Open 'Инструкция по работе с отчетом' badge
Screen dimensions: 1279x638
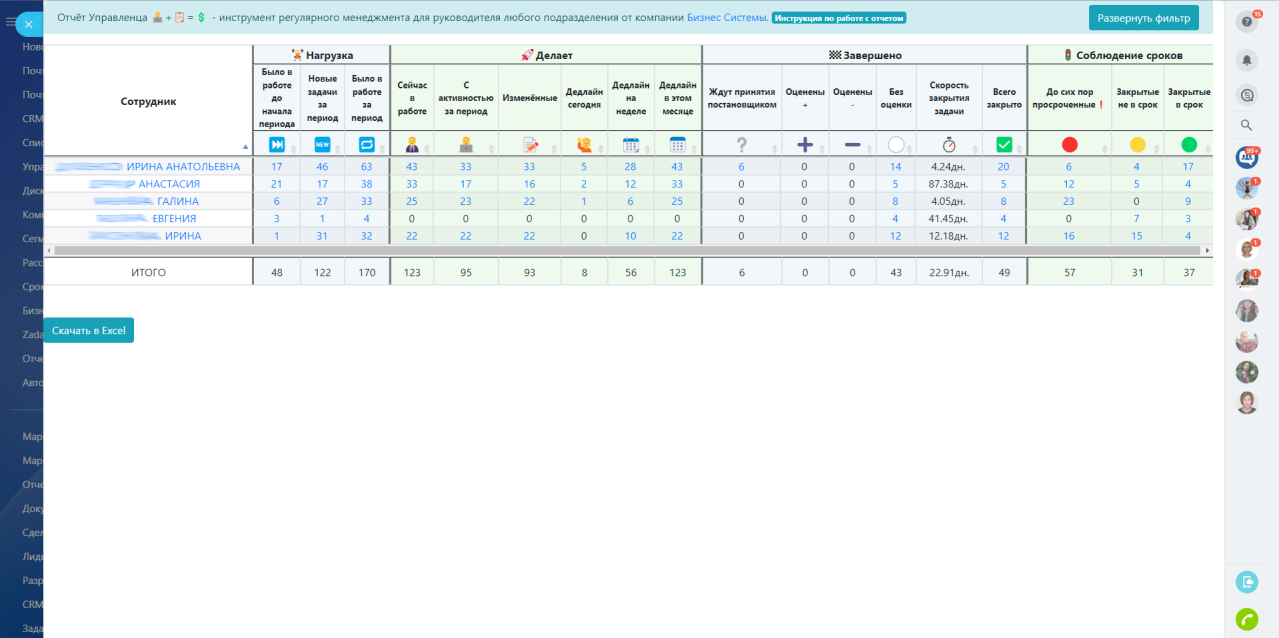pos(839,18)
